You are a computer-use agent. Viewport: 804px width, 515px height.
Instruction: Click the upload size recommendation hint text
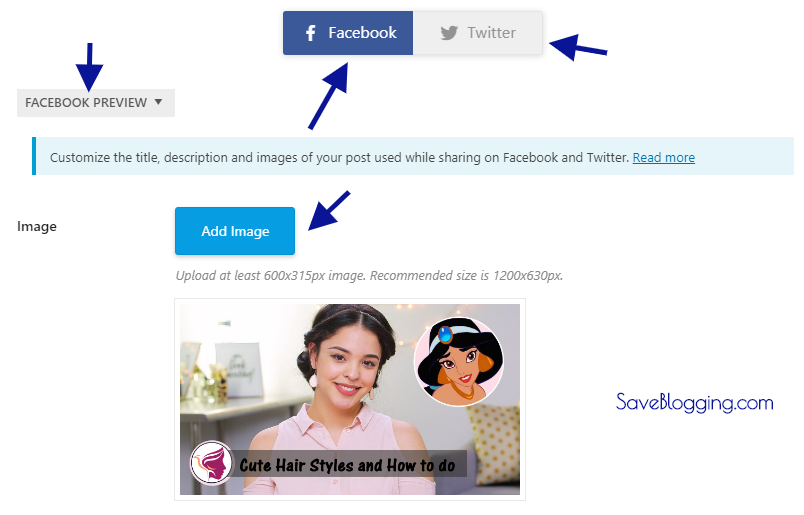pyautogui.click(x=369, y=275)
